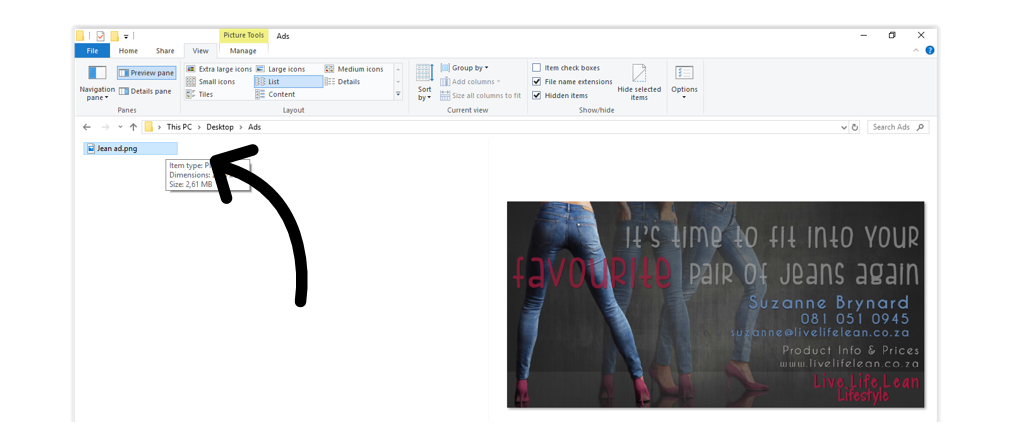The image size is (1011, 445).
Task: Click the help question mark icon
Action: (x=930, y=50)
